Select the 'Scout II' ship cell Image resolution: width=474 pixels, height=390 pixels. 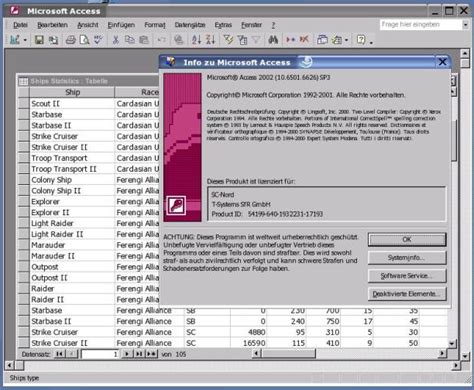[72, 104]
